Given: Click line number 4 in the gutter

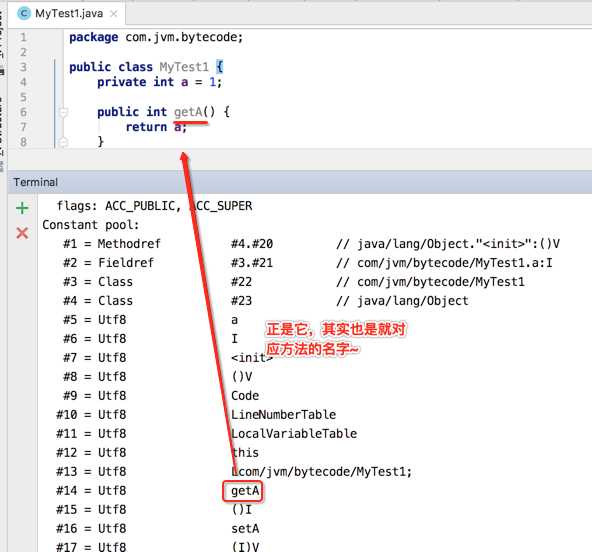Looking at the screenshot, I should (x=23, y=82).
